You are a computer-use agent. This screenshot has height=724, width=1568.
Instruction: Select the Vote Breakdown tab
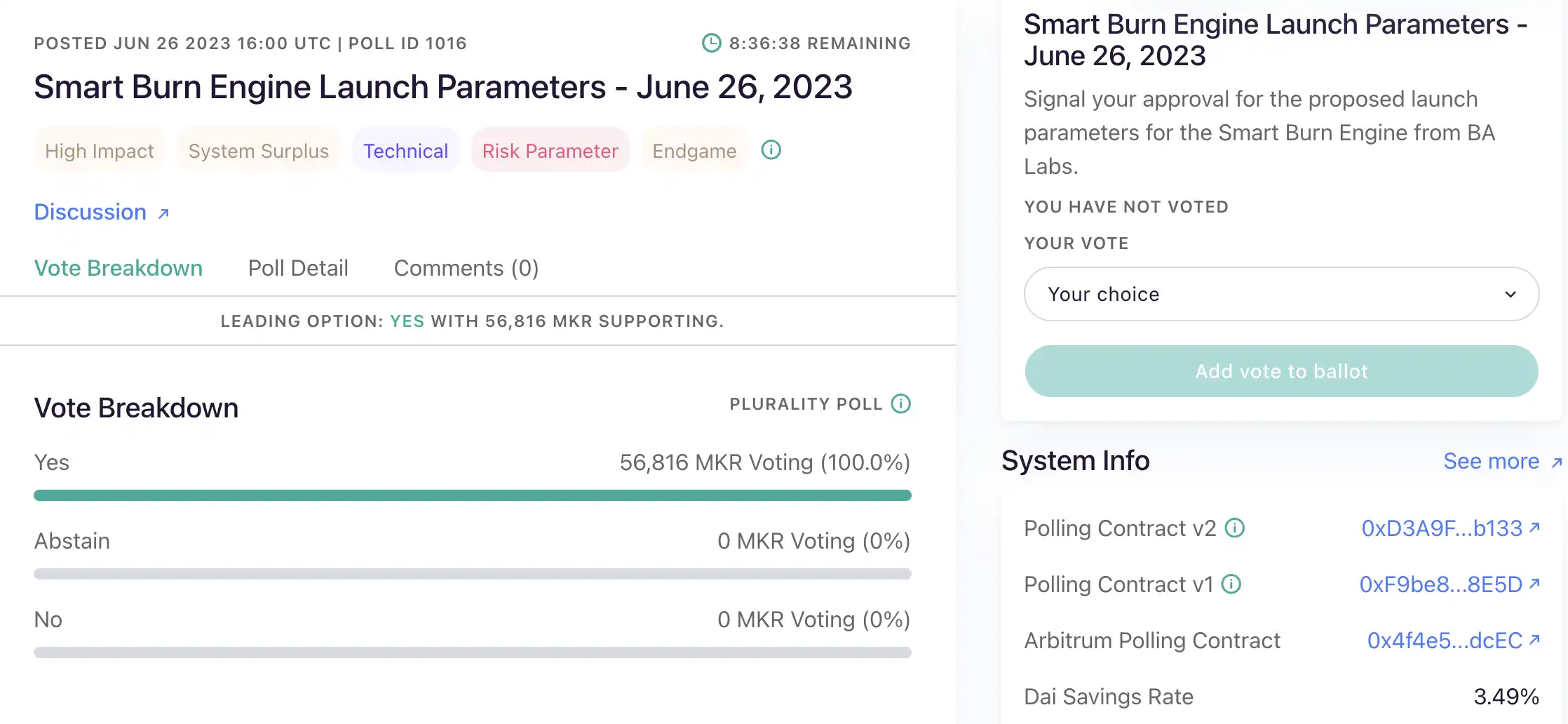point(118,269)
